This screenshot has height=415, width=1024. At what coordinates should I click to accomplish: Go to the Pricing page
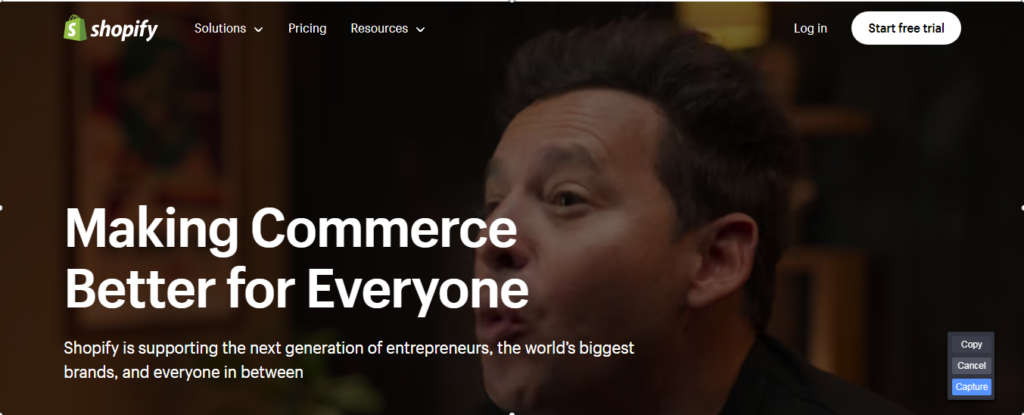click(x=307, y=29)
